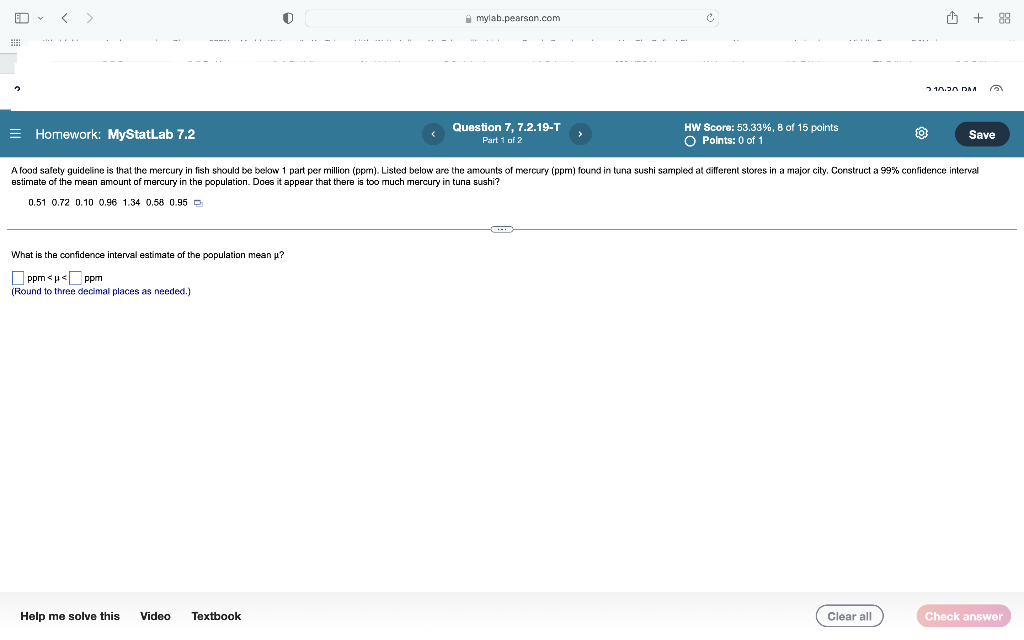Open the StatCrunch data icon beside the values
This screenshot has height=640, width=1024.
[197, 202]
